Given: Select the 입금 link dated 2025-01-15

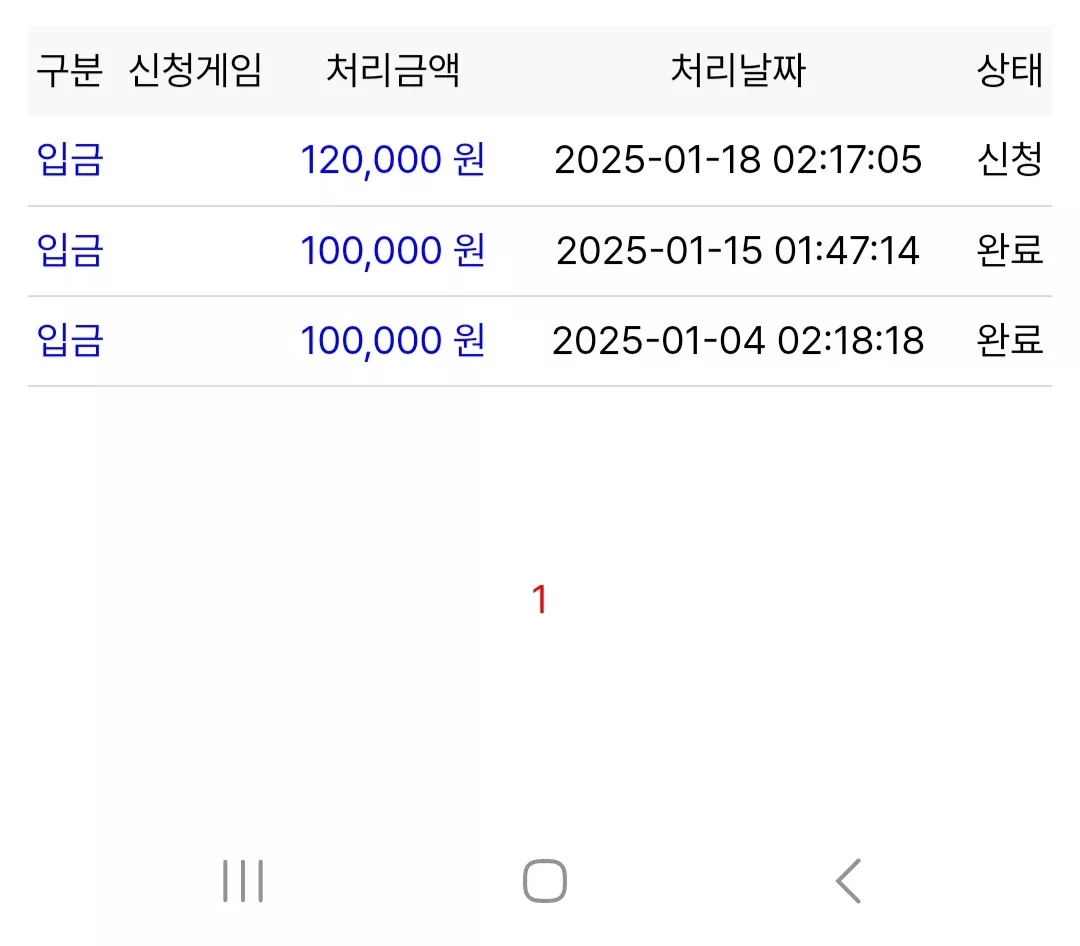Looking at the screenshot, I should point(70,250).
